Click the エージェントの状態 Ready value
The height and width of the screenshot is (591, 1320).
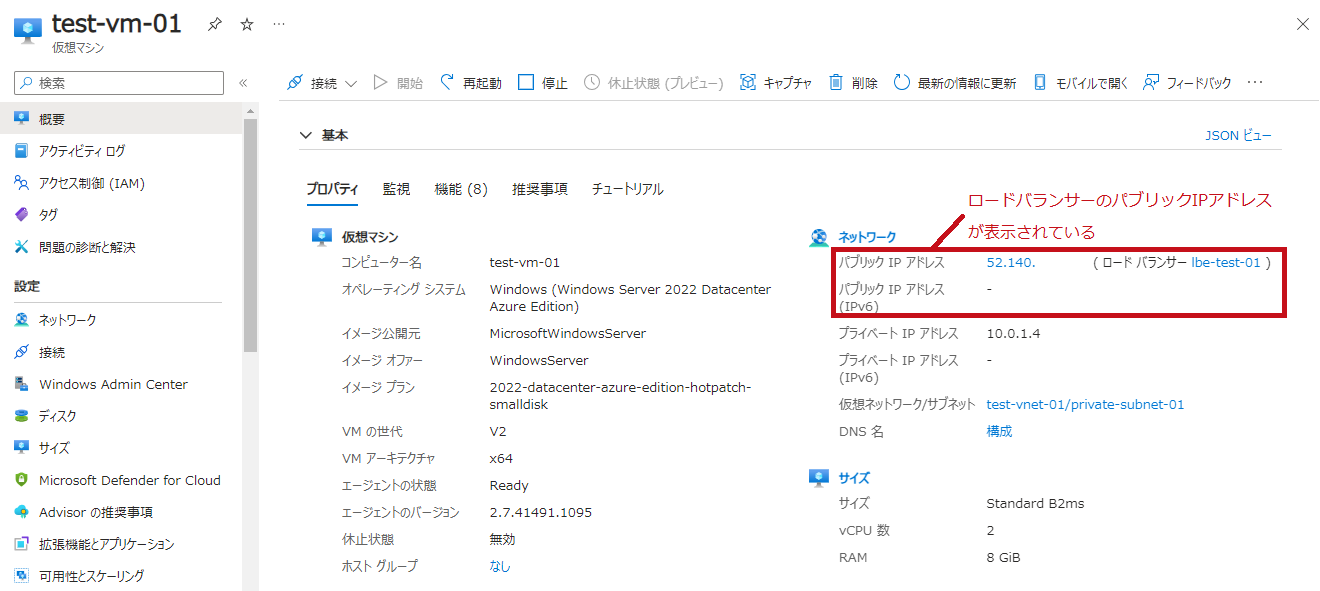point(509,485)
